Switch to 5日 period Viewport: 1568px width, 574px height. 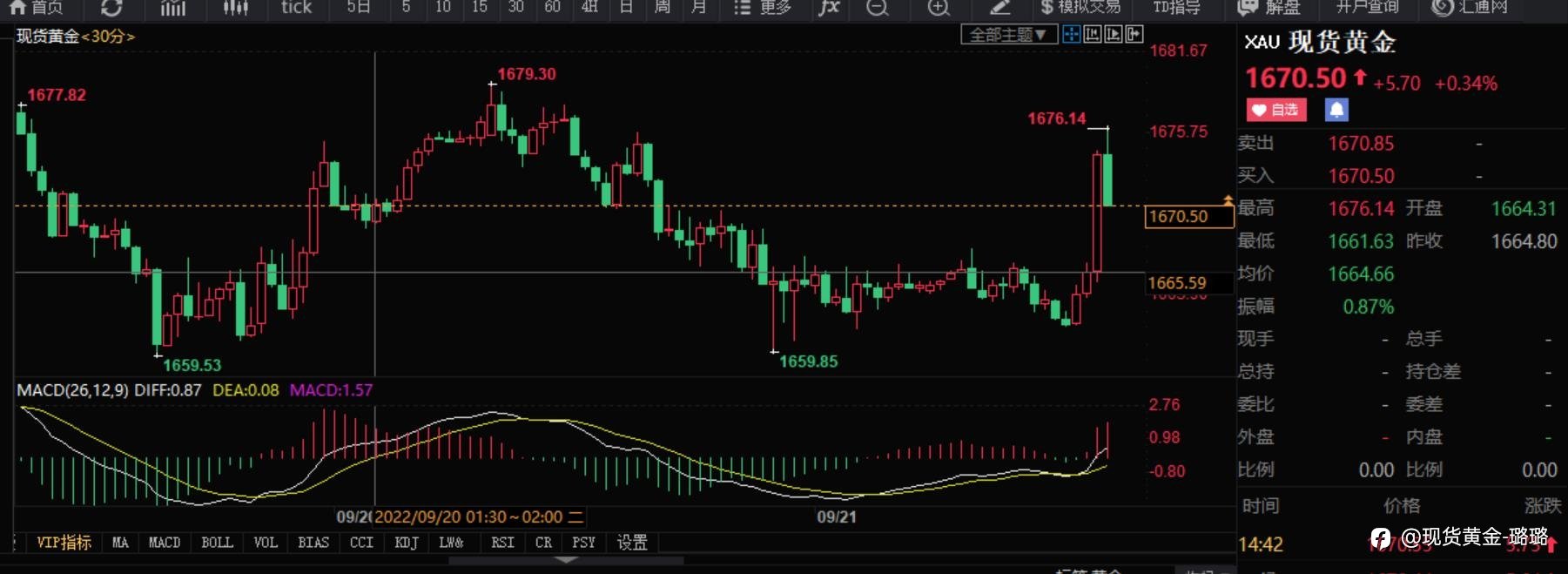coord(359,7)
